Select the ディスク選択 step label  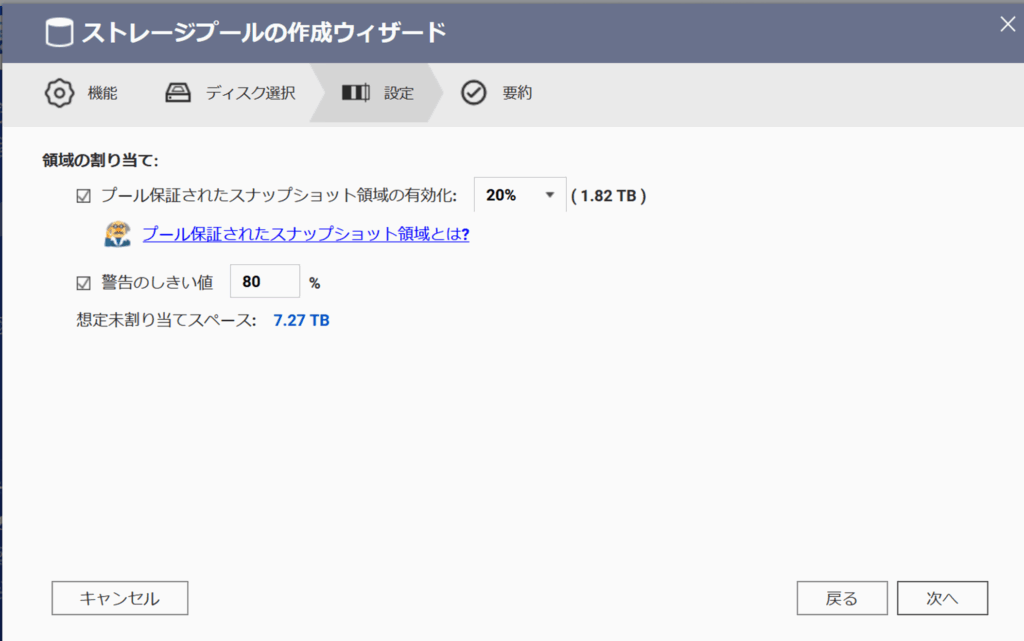coord(250,93)
